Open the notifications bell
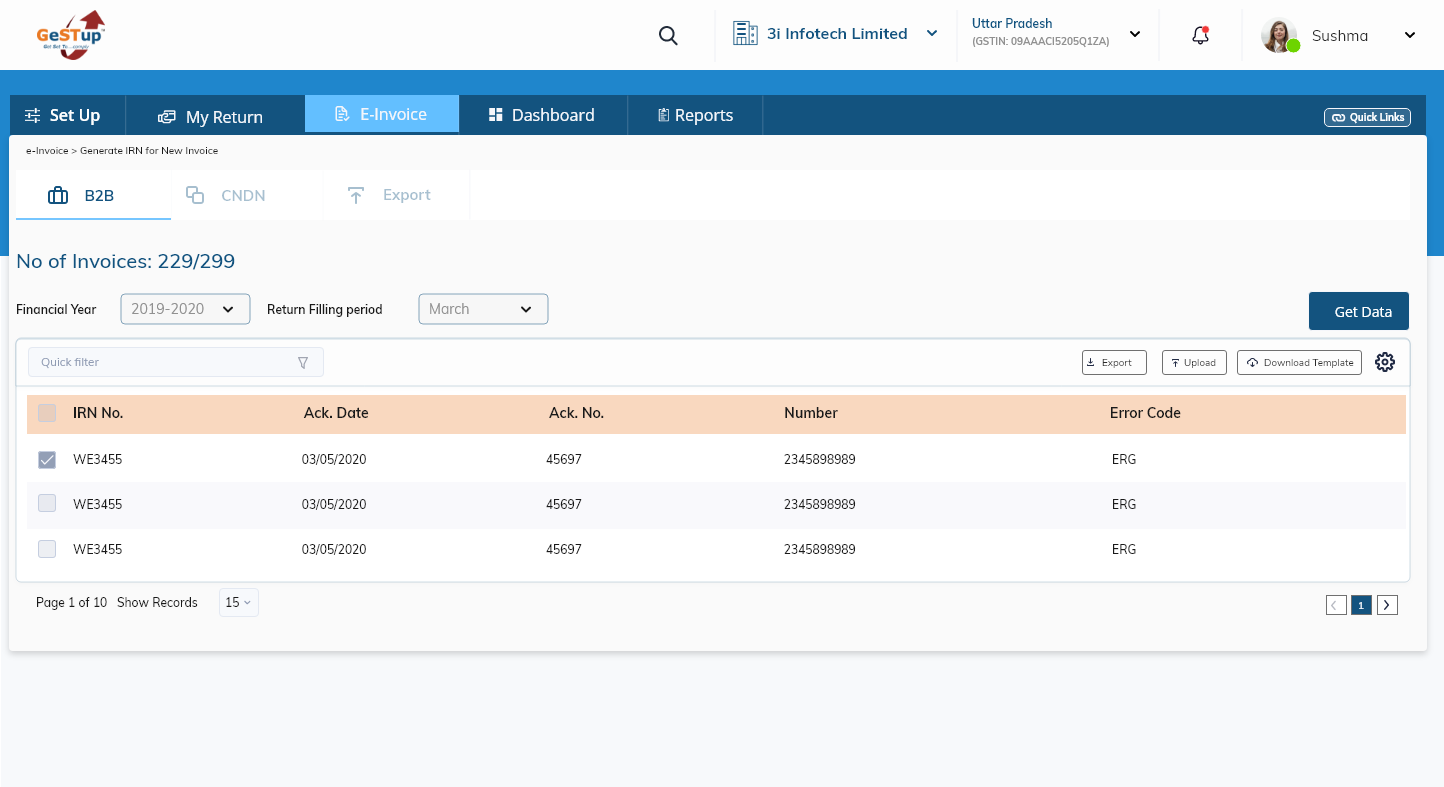Image resolution: width=1444 pixels, height=787 pixels. tap(1200, 35)
